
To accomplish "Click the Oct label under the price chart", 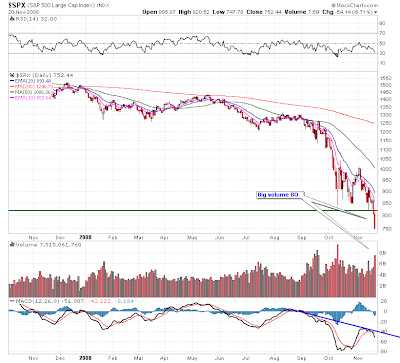I will [x=329, y=238].
